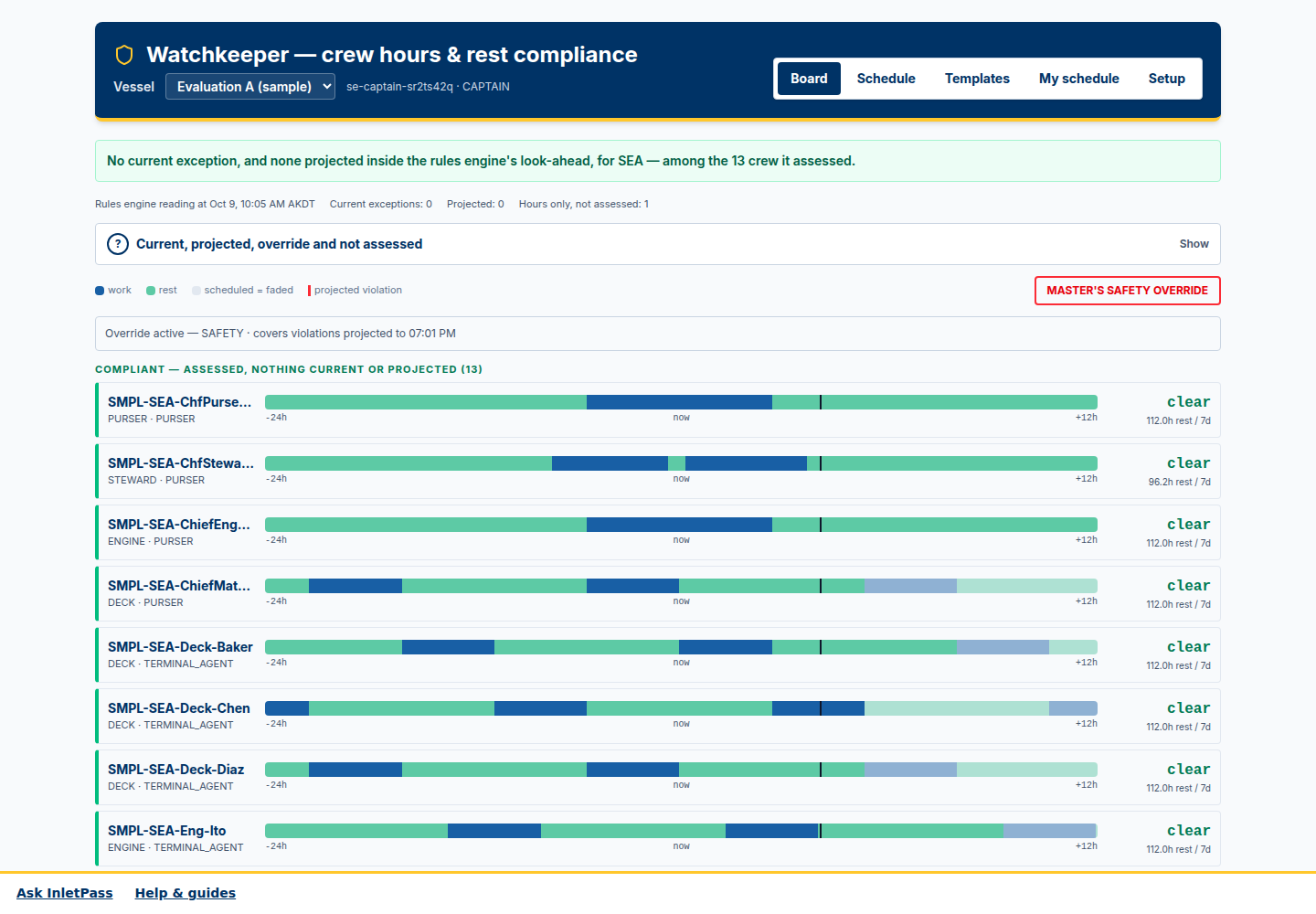This screenshot has width=1316, height=914.
Task: Select the SMPL-SEA-Eng-Ito crew name
Action: tap(167, 831)
